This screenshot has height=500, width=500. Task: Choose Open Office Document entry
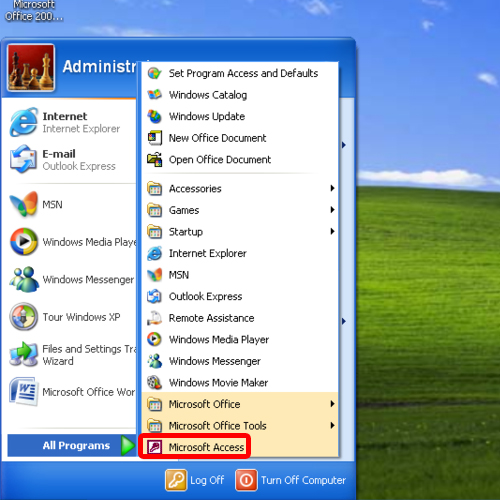(x=240, y=160)
